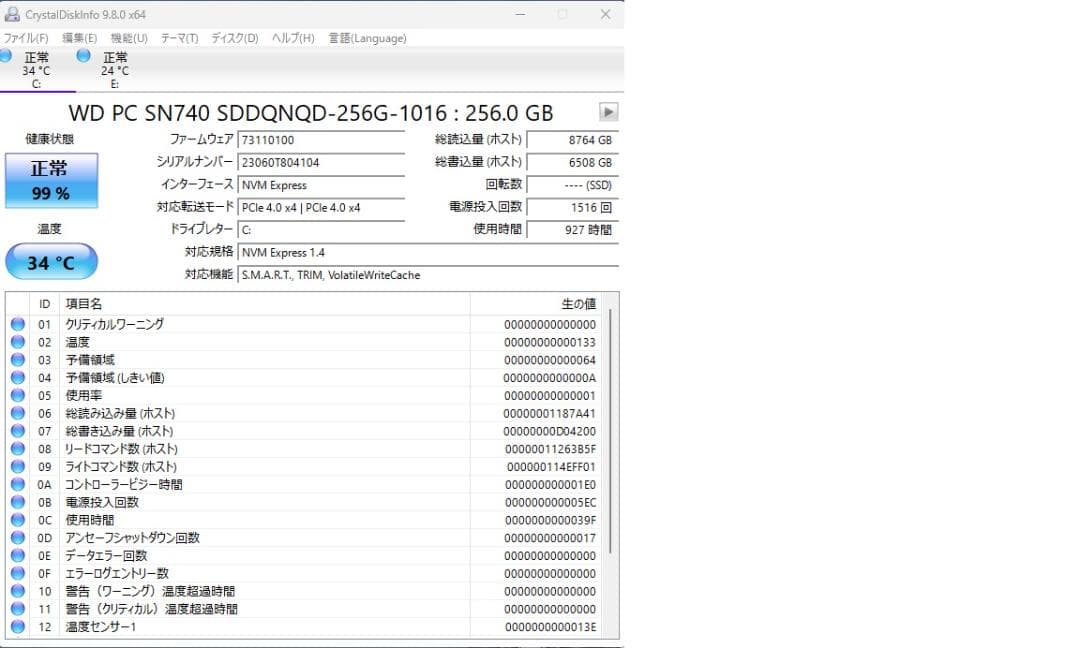Click raw value 000000000001E0 for controller busy time
The height and width of the screenshot is (648, 1080).
[x=550, y=485]
